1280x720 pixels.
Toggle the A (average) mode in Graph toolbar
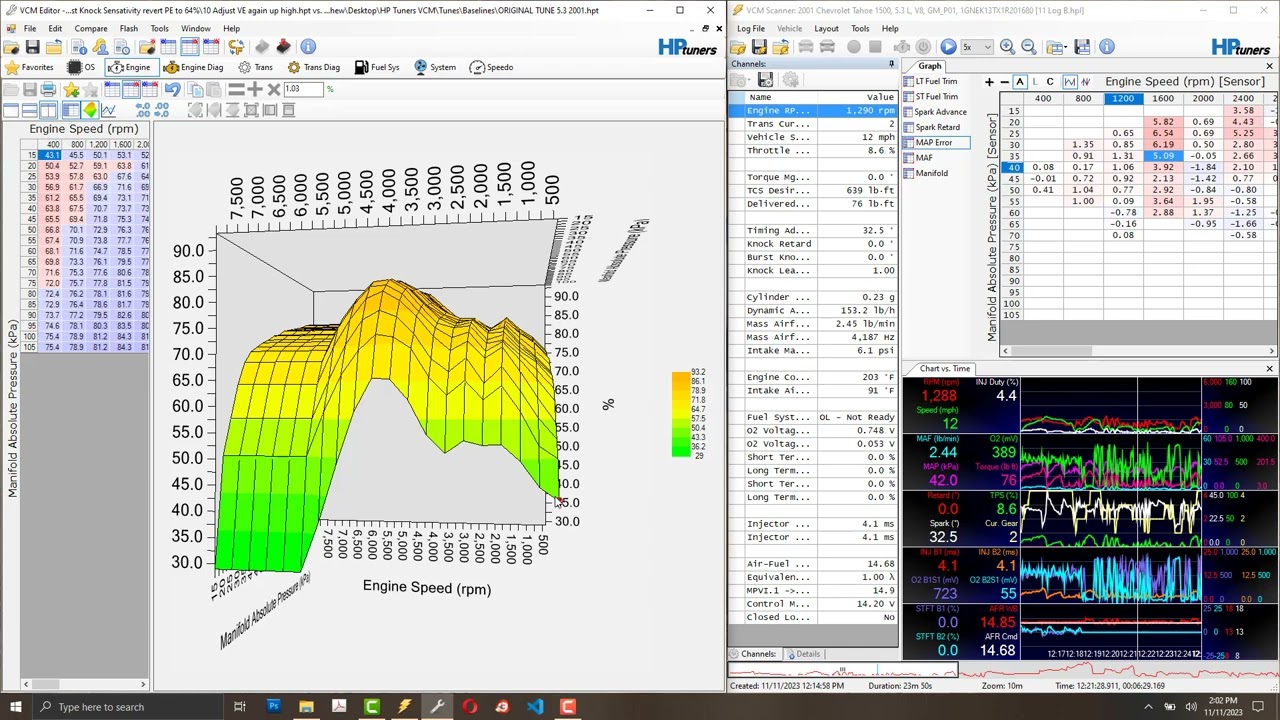pos(1020,82)
